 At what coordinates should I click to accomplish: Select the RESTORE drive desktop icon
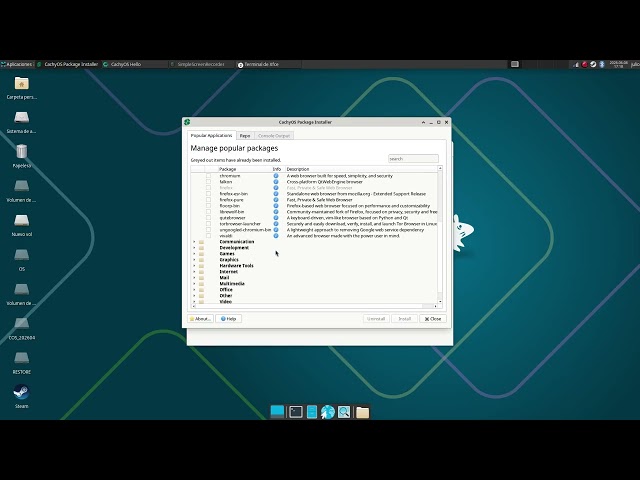pos(22,362)
